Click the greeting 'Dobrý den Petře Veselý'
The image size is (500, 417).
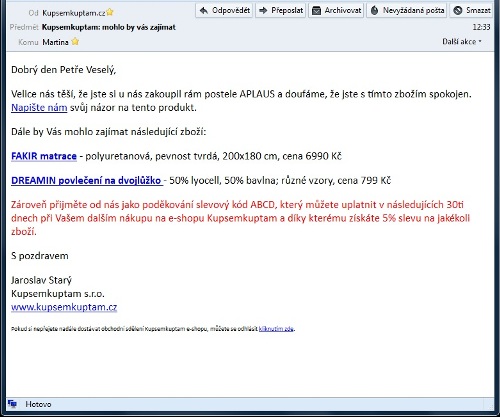click(x=64, y=70)
